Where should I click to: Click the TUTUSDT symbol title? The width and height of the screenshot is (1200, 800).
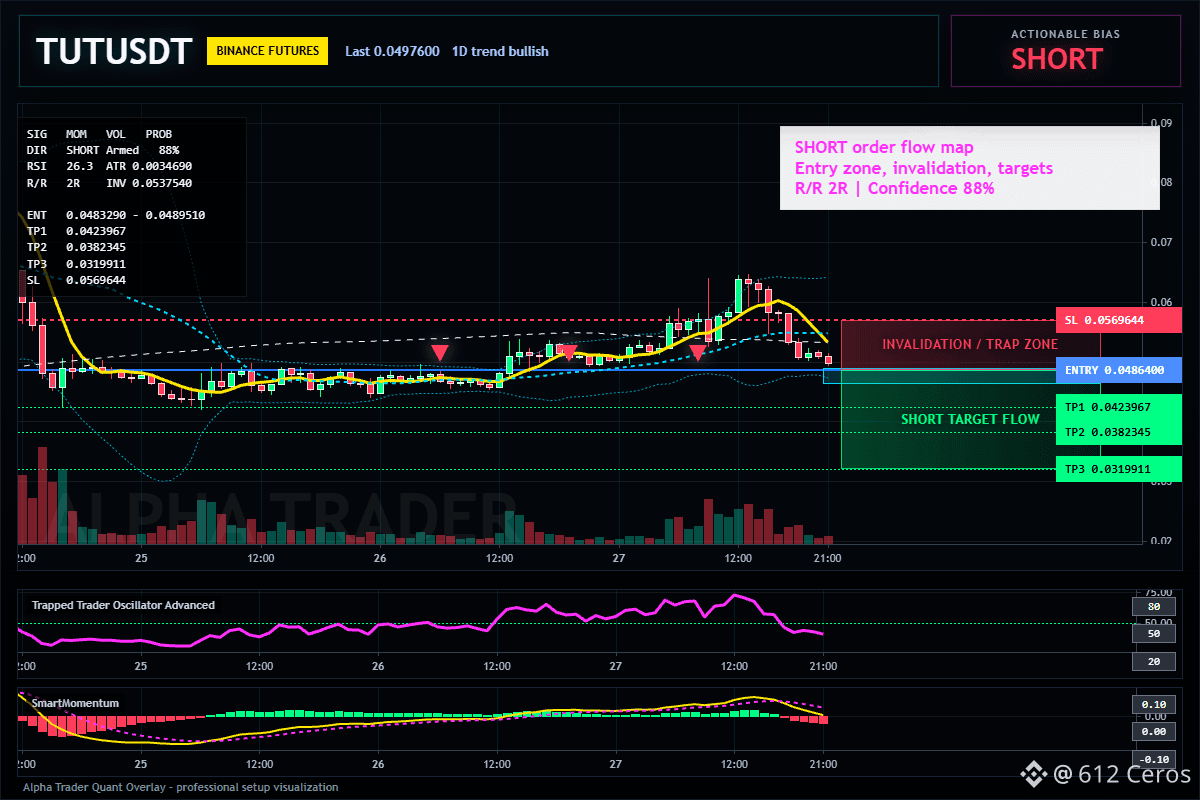[x=113, y=51]
